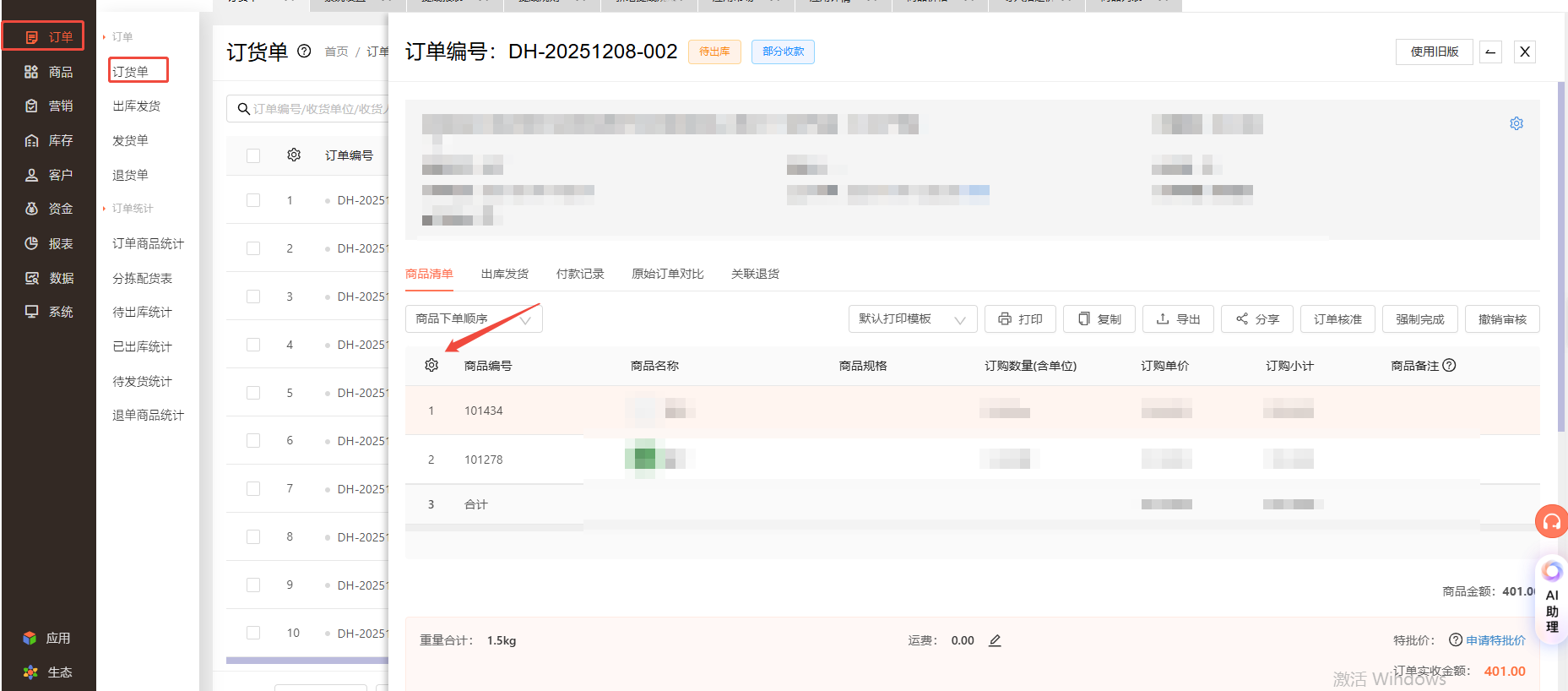The height and width of the screenshot is (691, 1568).
Task: Open 待出库统计 in the submenu
Action: click(x=142, y=312)
